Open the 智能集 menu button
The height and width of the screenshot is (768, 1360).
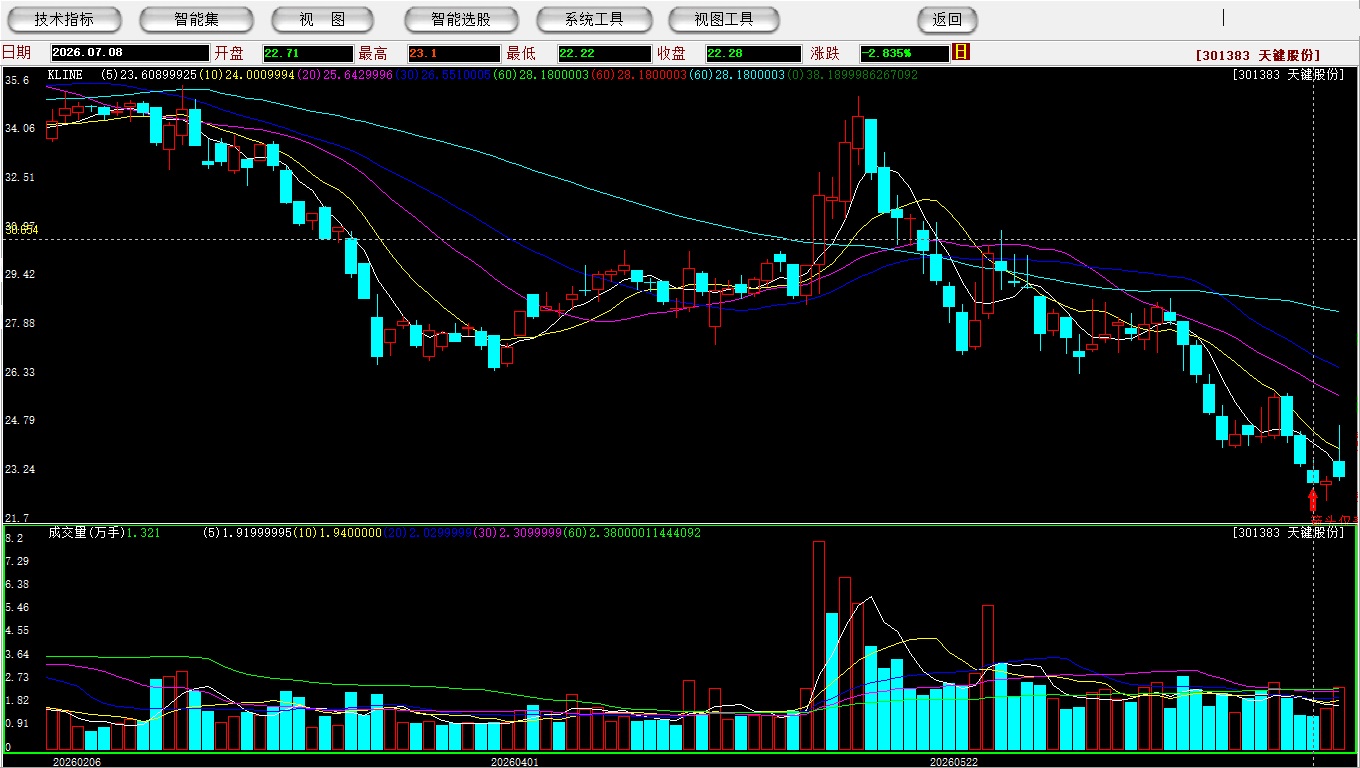tap(196, 19)
